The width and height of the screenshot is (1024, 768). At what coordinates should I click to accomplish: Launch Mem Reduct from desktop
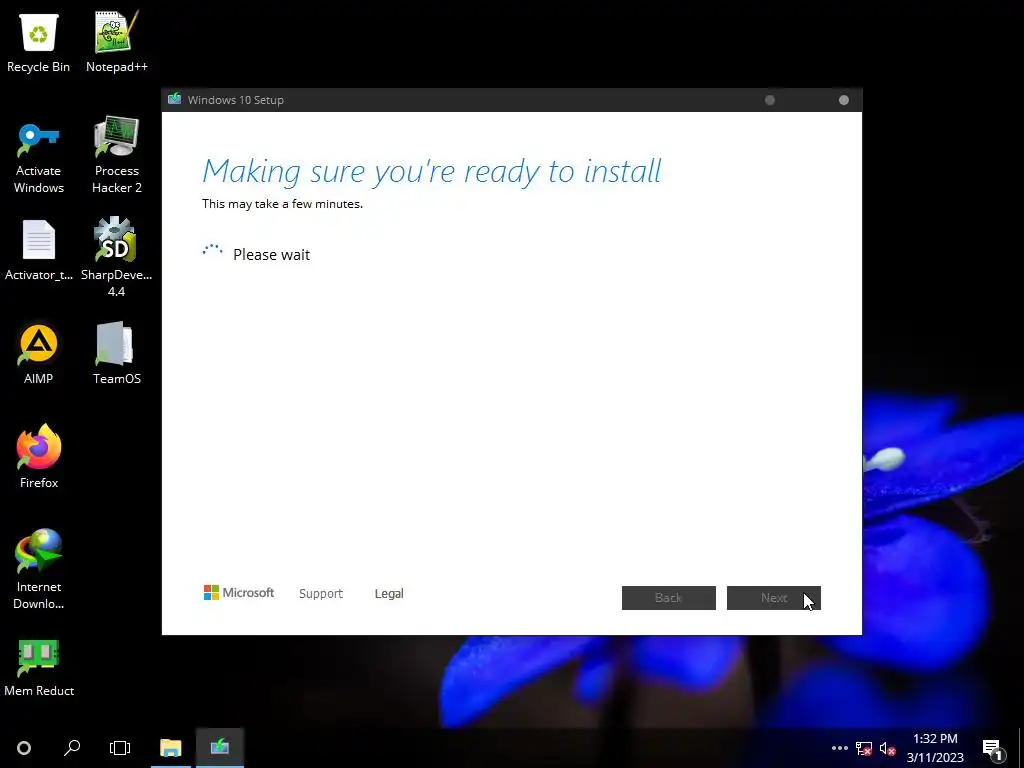(x=39, y=667)
